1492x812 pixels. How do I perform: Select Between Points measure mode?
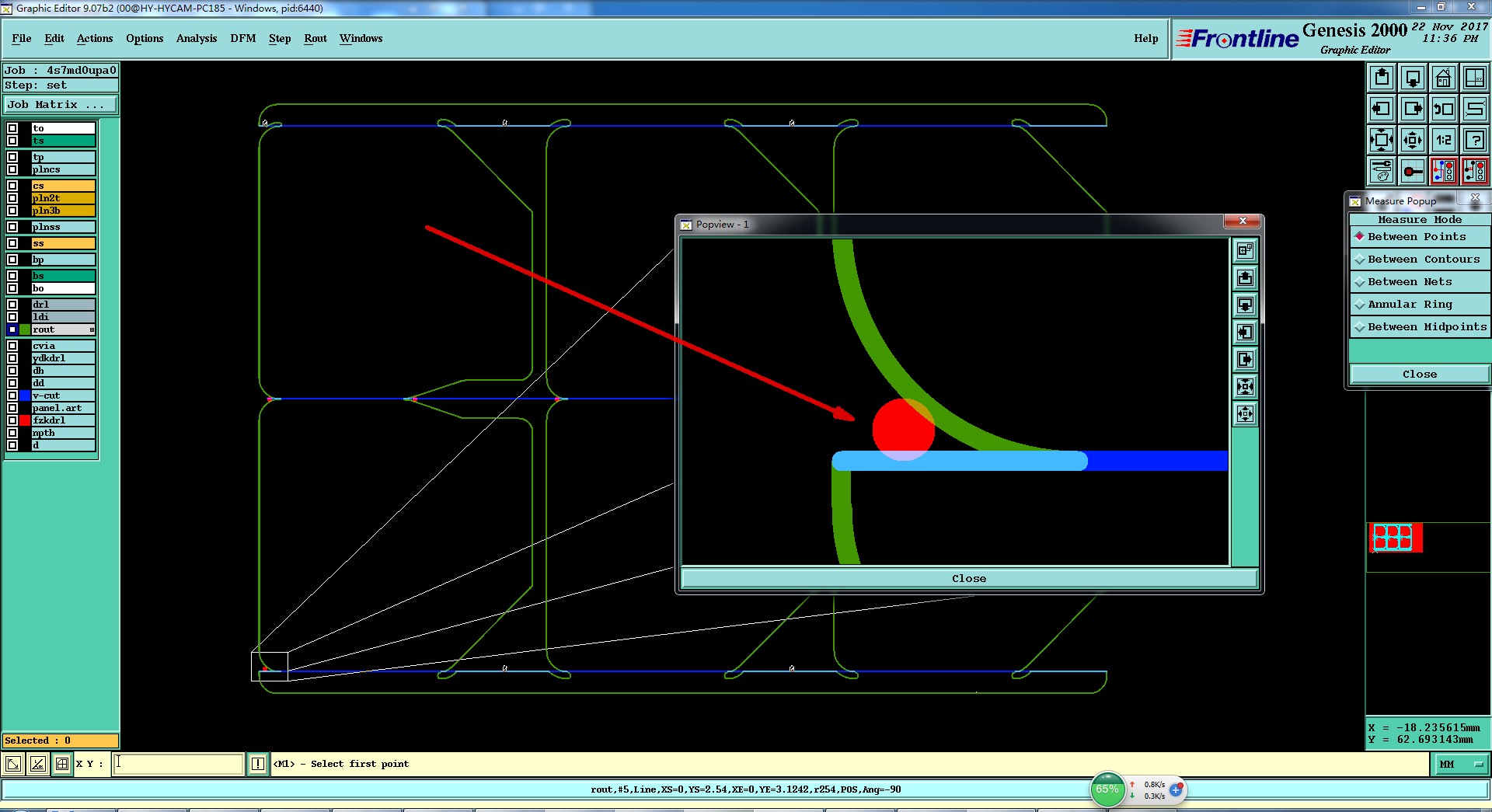click(1419, 236)
